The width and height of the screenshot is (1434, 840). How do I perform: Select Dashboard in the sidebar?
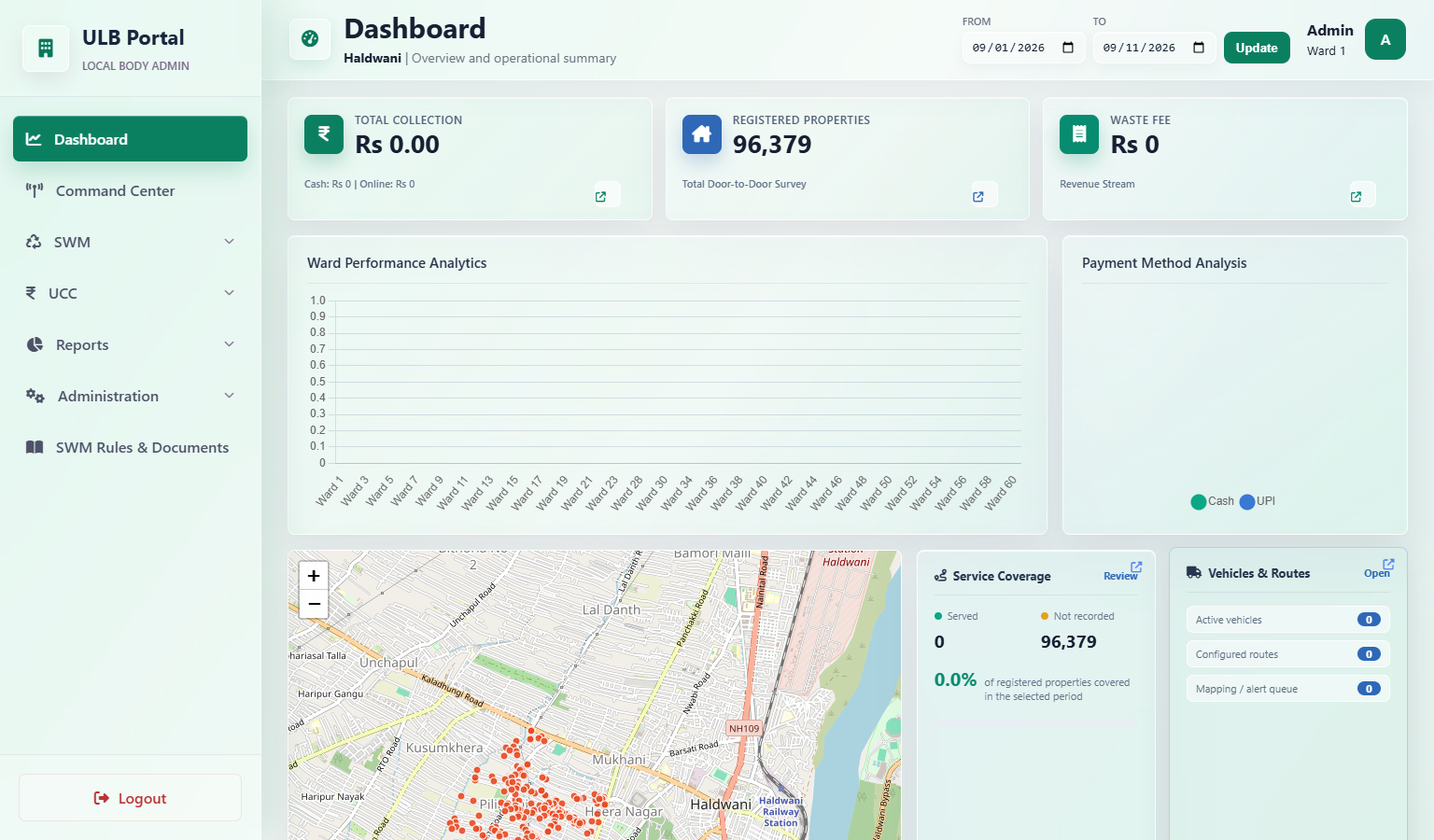tap(130, 139)
